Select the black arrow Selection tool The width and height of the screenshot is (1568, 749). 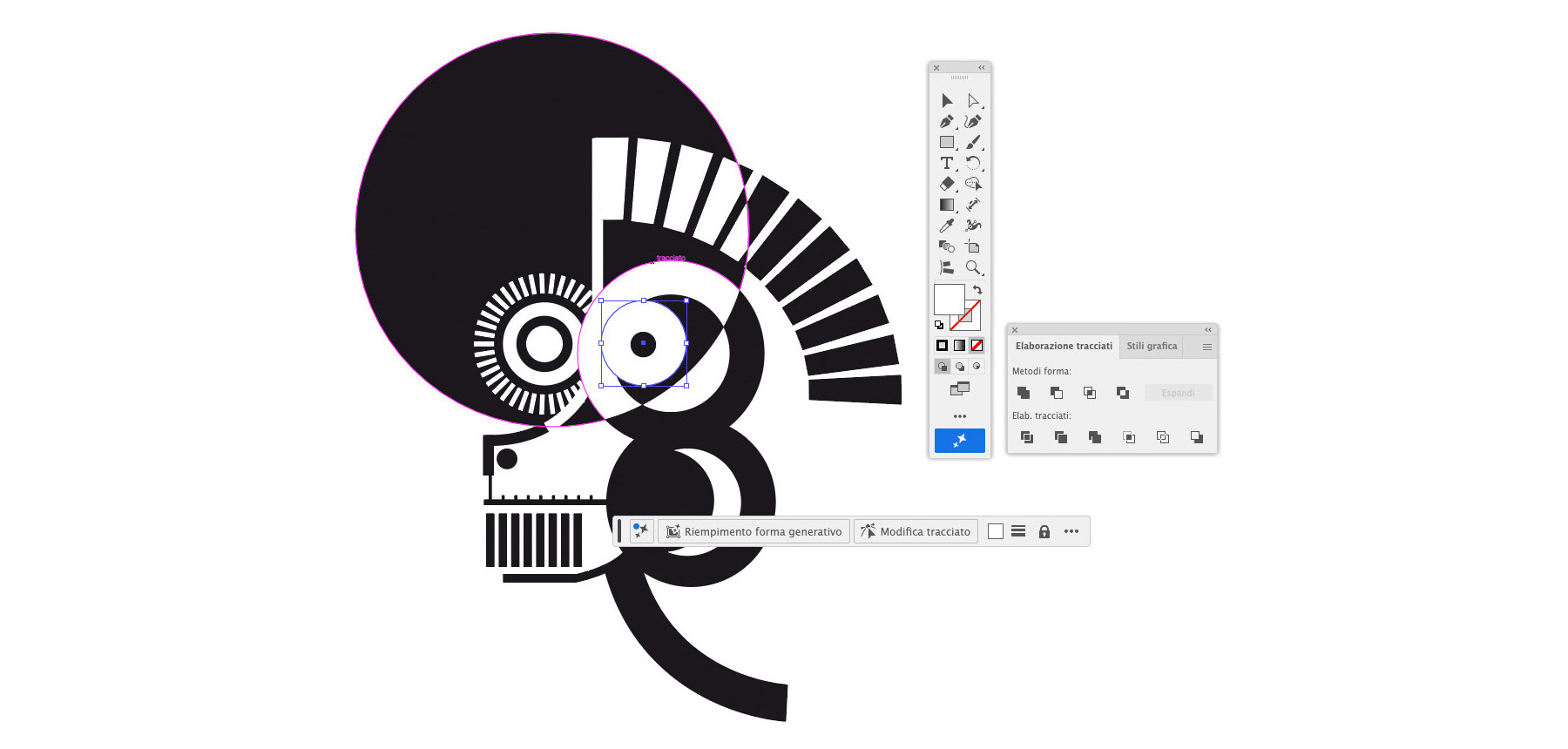(x=947, y=101)
